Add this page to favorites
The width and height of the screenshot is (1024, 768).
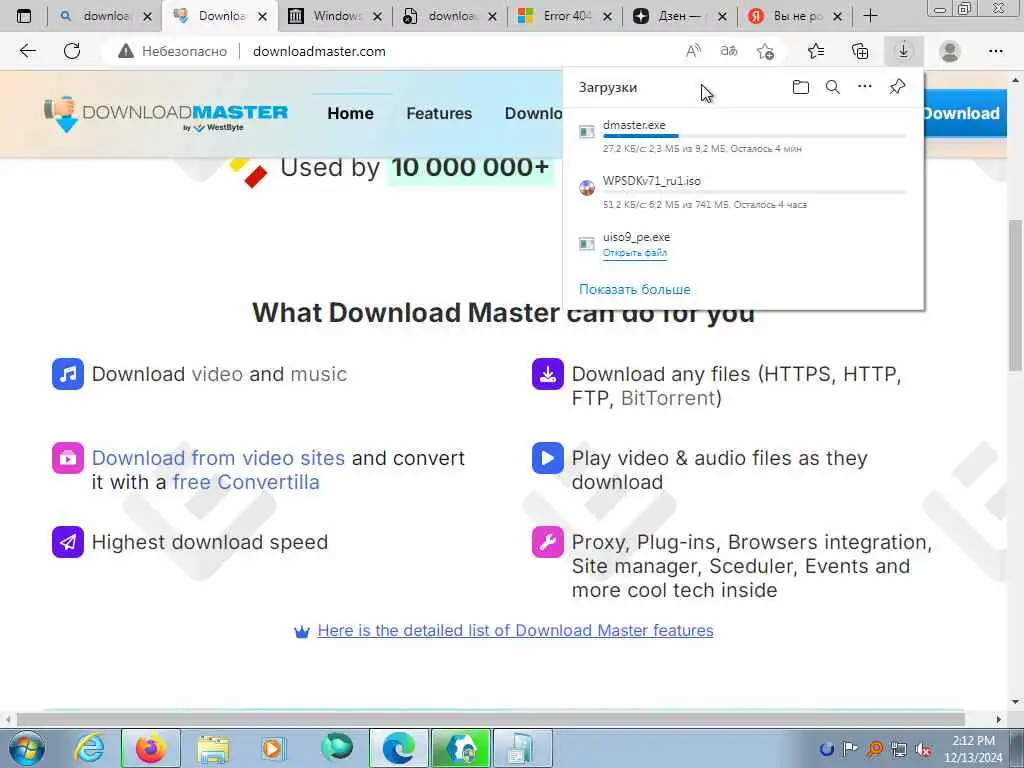tap(765, 51)
